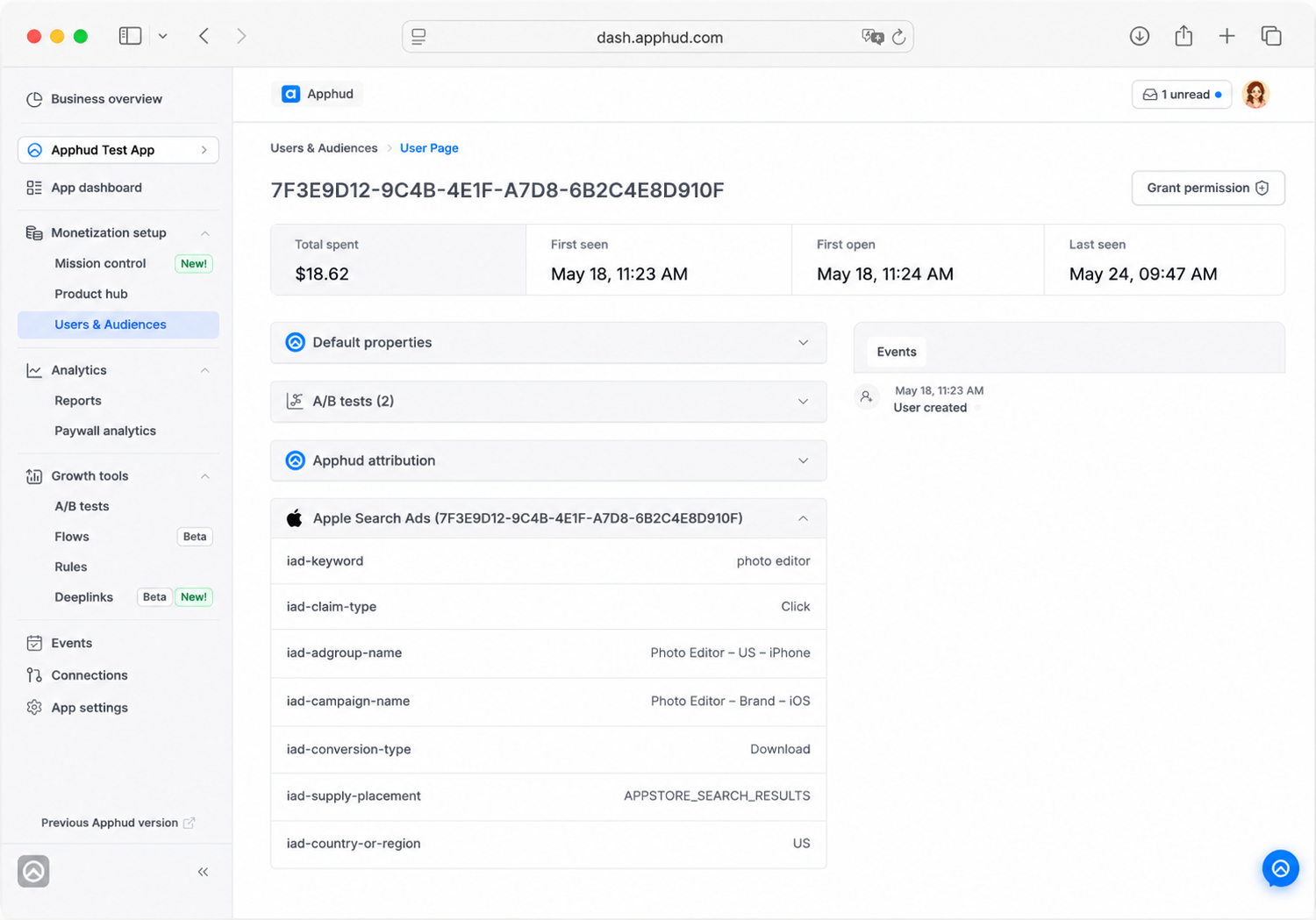Viewport: 1316px width, 920px height.
Task: Click the Total spent $18.62 value
Action: (322, 274)
